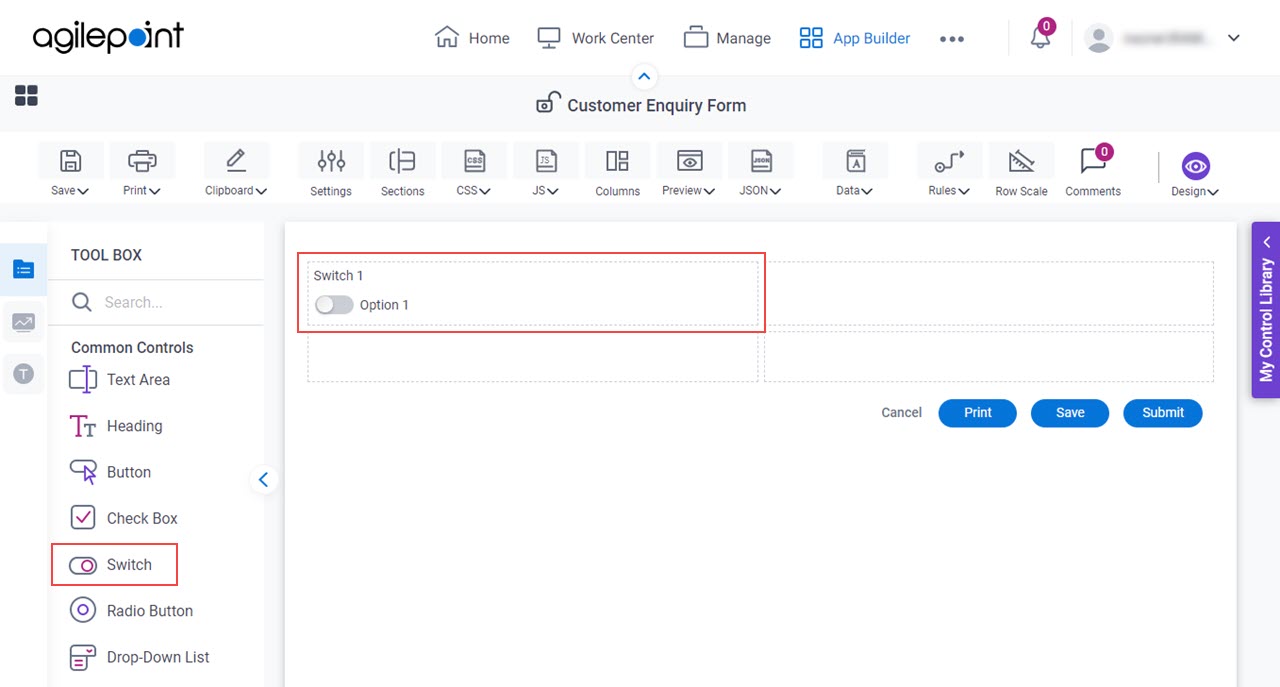The image size is (1280, 687).
Task: Open the Data tool
Action: click(x=855, y=170)
